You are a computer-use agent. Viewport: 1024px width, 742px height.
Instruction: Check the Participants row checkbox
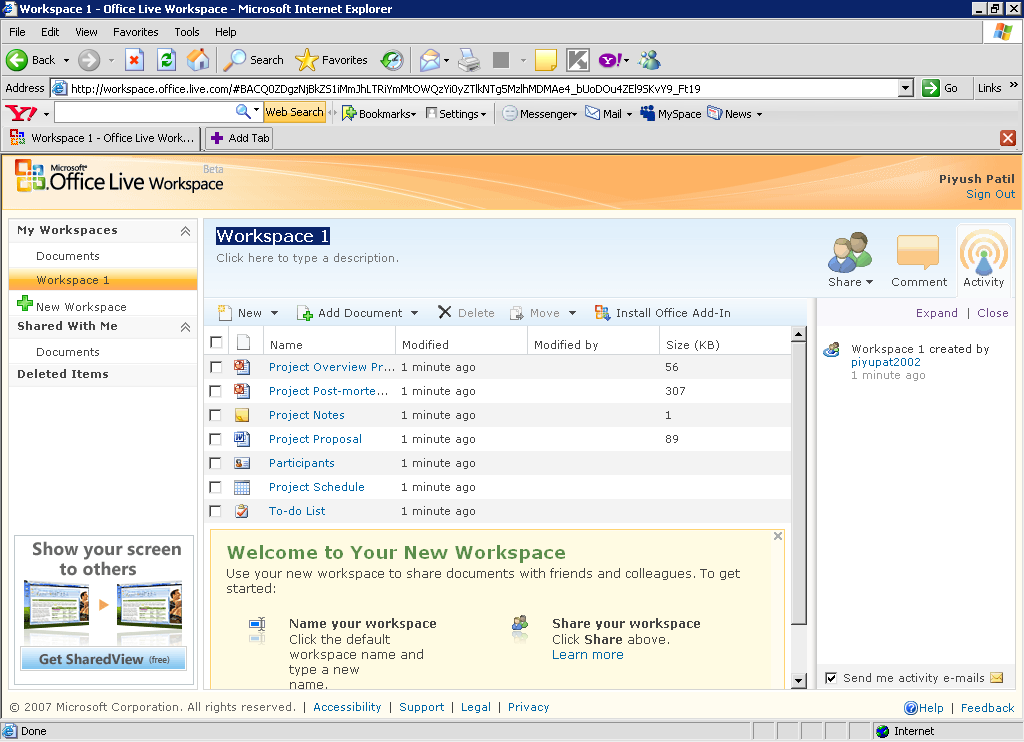216,463
